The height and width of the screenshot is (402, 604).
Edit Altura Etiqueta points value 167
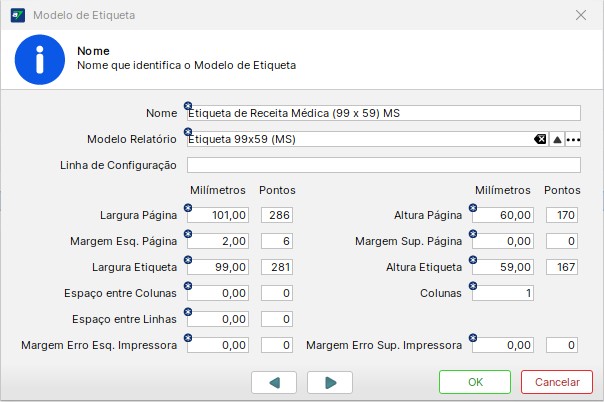point(562,267)
